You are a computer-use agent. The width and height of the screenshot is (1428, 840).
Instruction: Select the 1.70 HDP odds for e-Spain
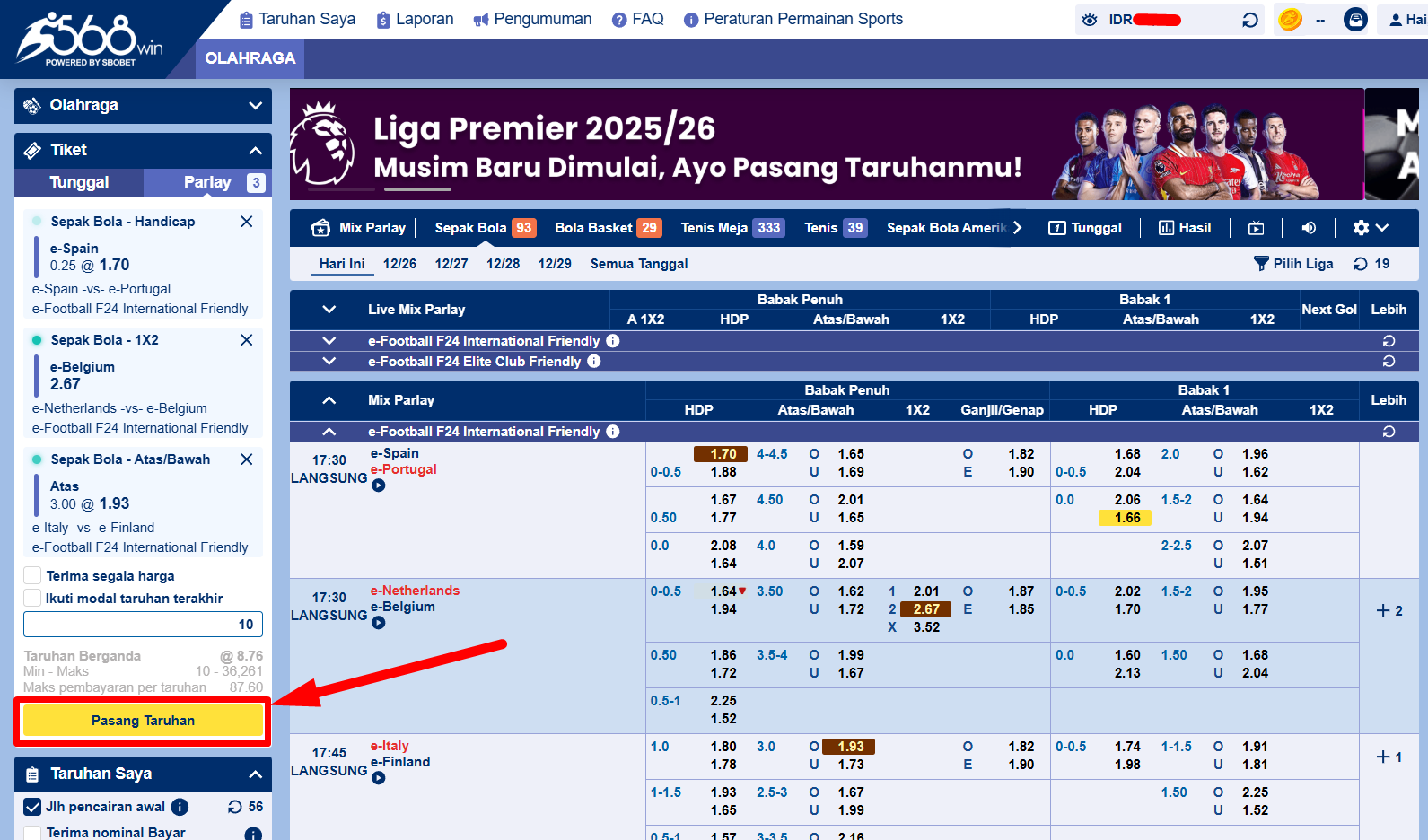721,454
